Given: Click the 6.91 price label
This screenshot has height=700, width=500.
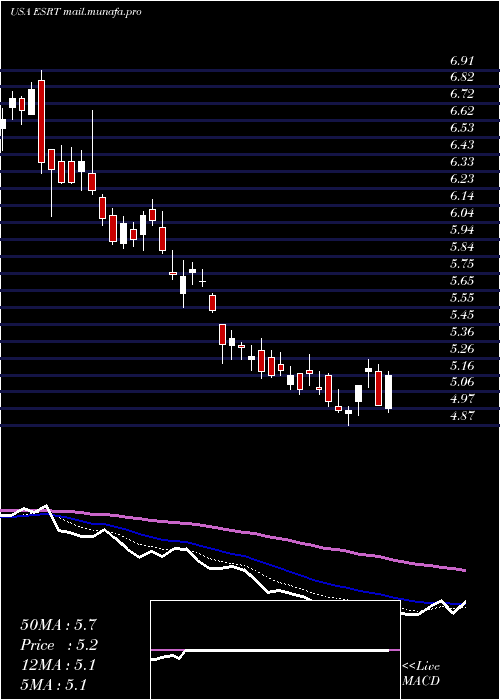Looking at the screenshot, I should click(x=462, y=61).
